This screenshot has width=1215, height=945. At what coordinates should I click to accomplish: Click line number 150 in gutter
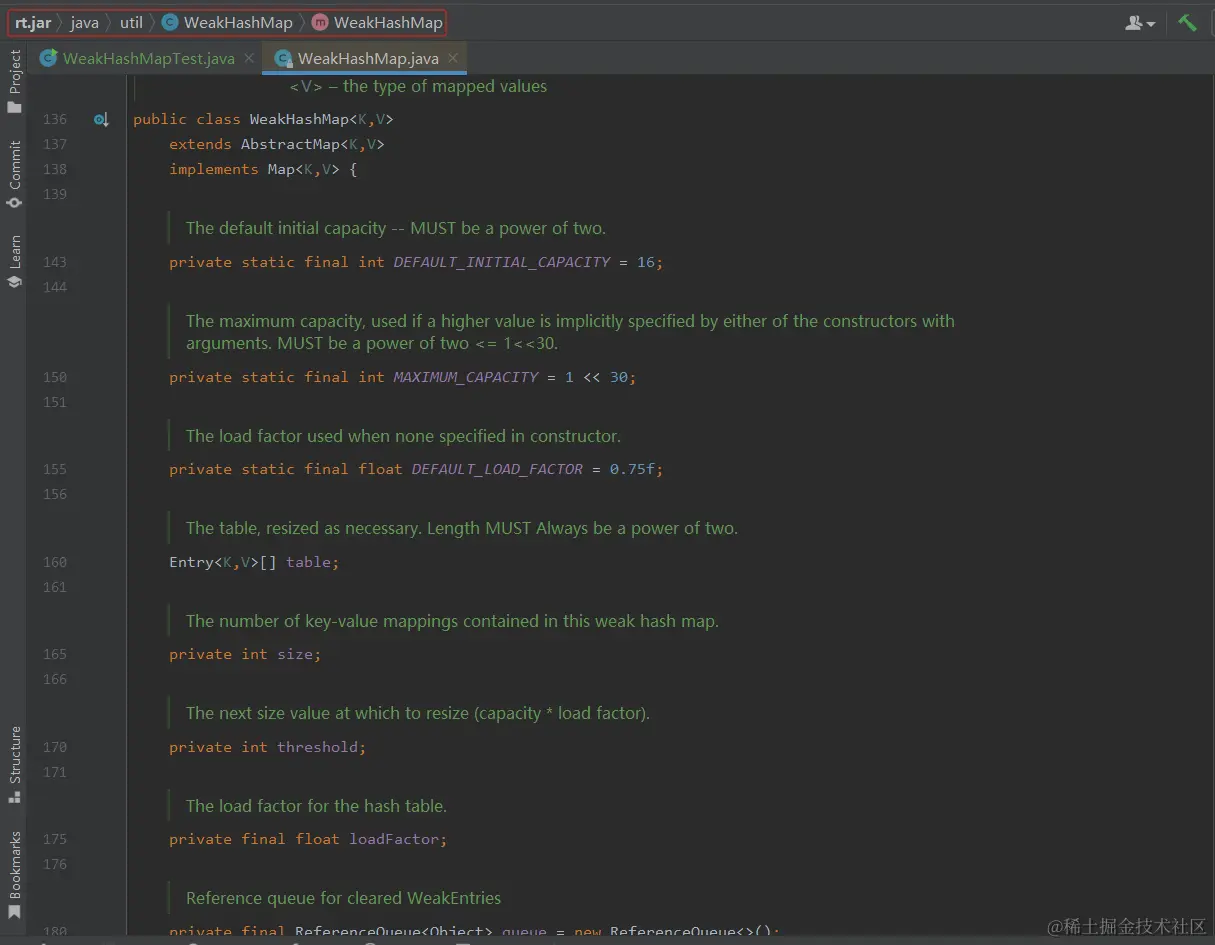54,377
